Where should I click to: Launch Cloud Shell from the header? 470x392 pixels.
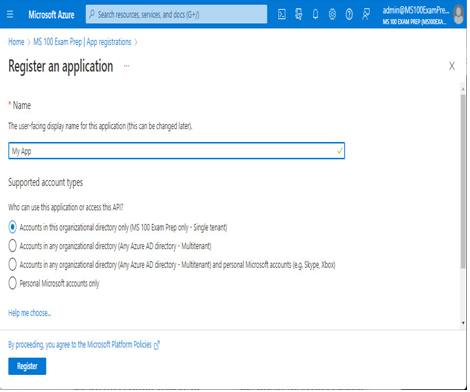[x=282, y=14]
